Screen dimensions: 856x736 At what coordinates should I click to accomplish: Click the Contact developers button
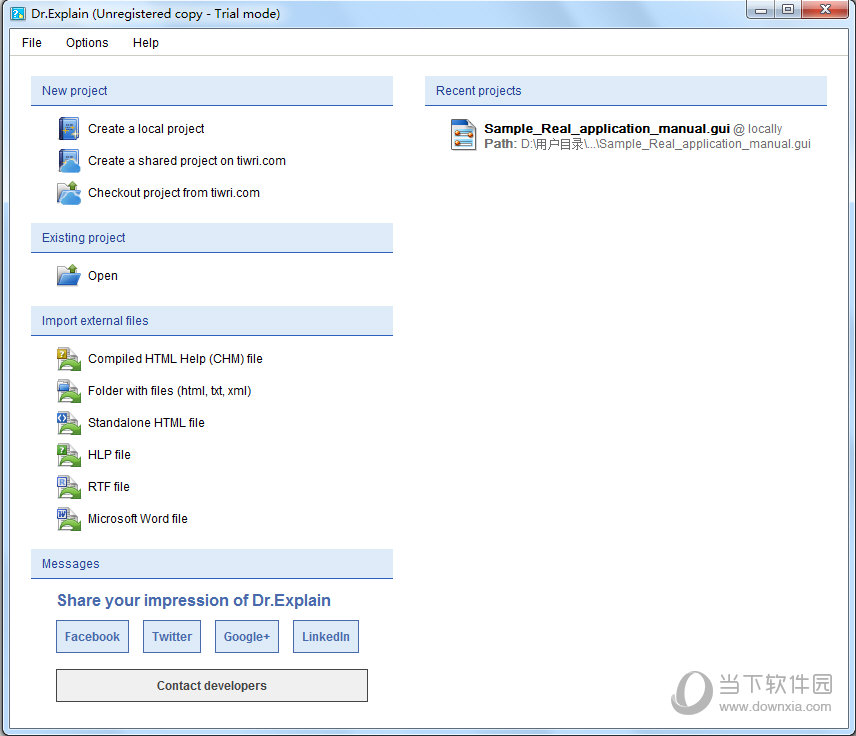(212, 686)
